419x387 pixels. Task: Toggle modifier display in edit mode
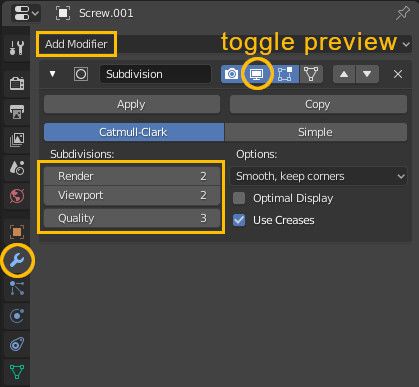pyautogui.click(x=285, y=74)
